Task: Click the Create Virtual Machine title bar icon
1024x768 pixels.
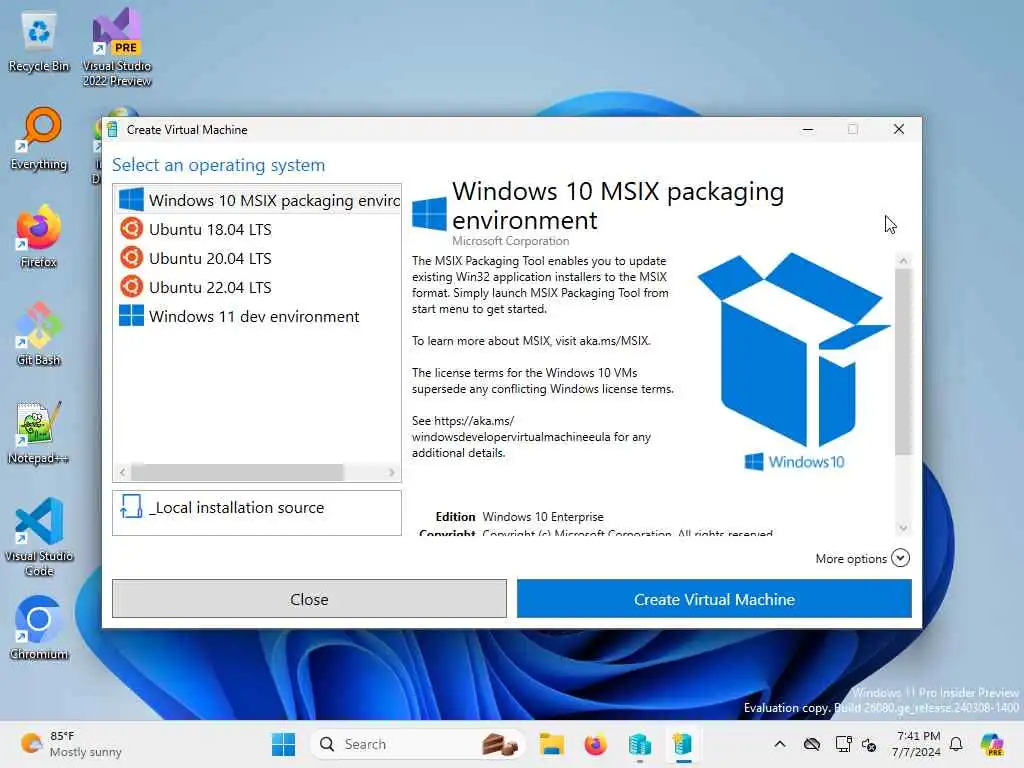Action: pyautogui.click(x=112, y=129)
